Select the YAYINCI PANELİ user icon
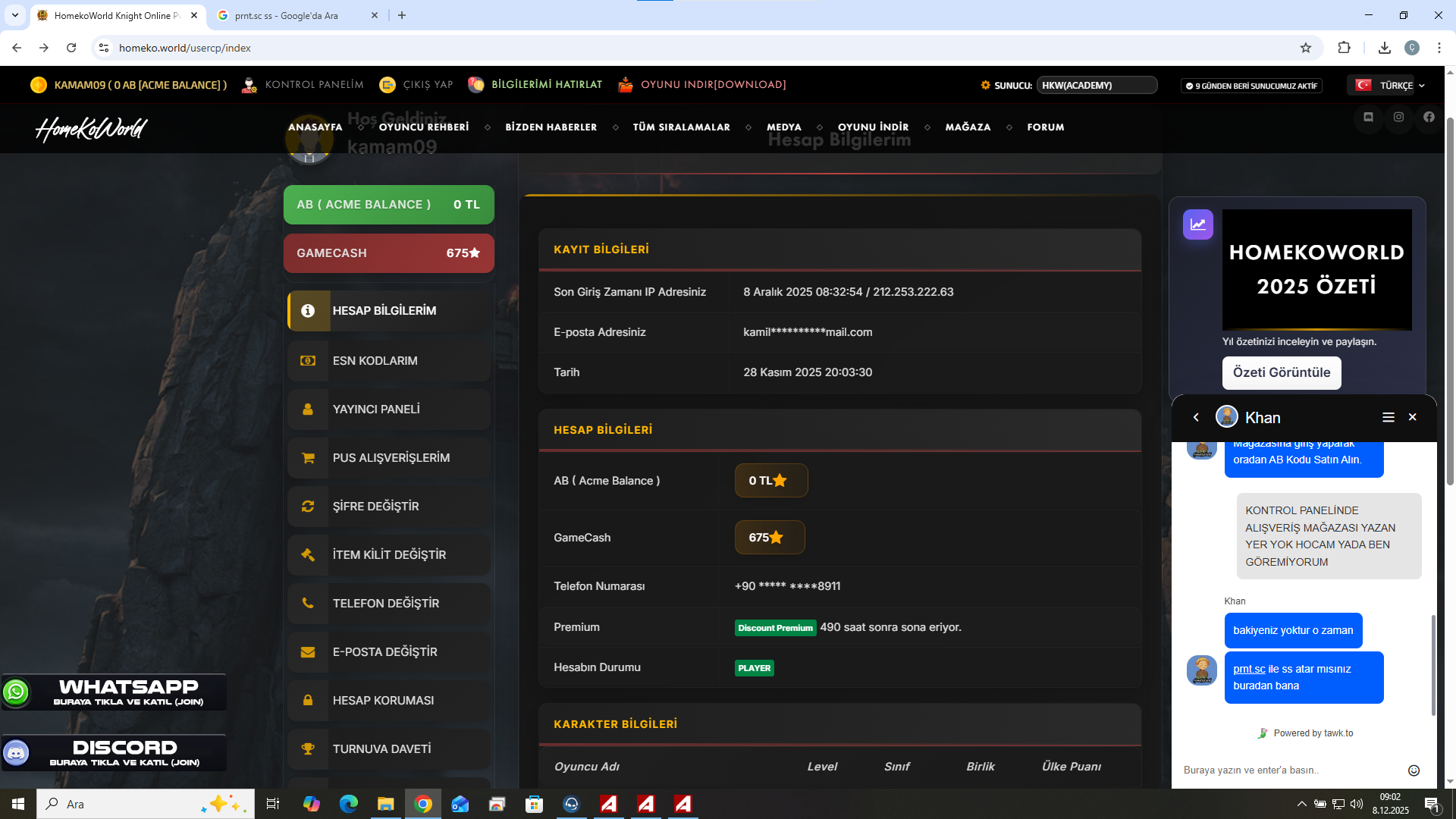Screen dimensions: 1456x819 (x=308, y=409)
